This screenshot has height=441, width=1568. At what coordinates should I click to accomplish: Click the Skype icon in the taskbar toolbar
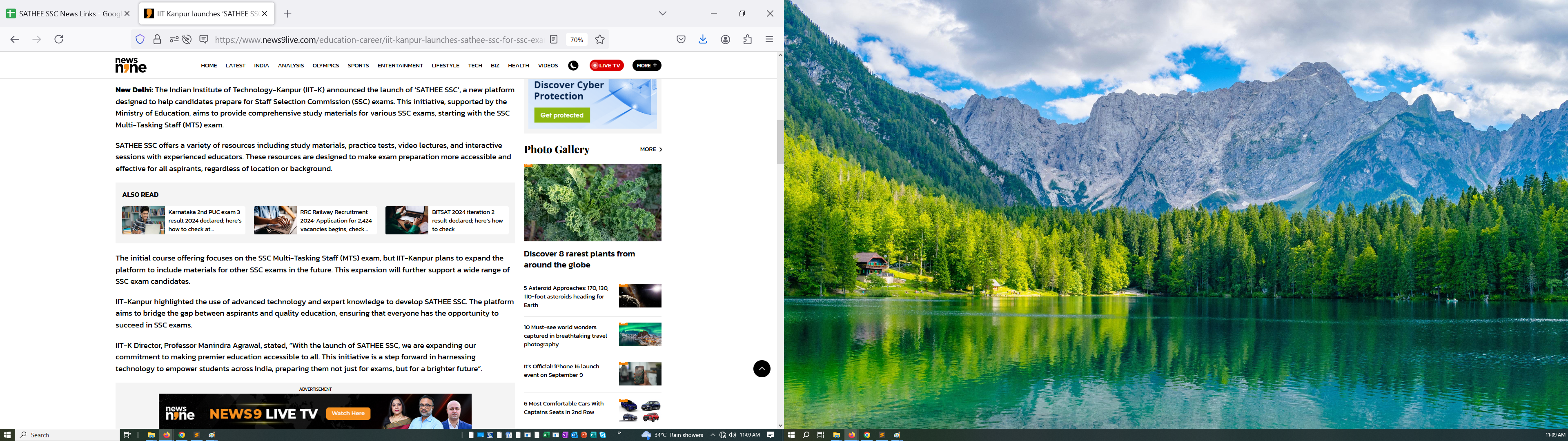603,435
